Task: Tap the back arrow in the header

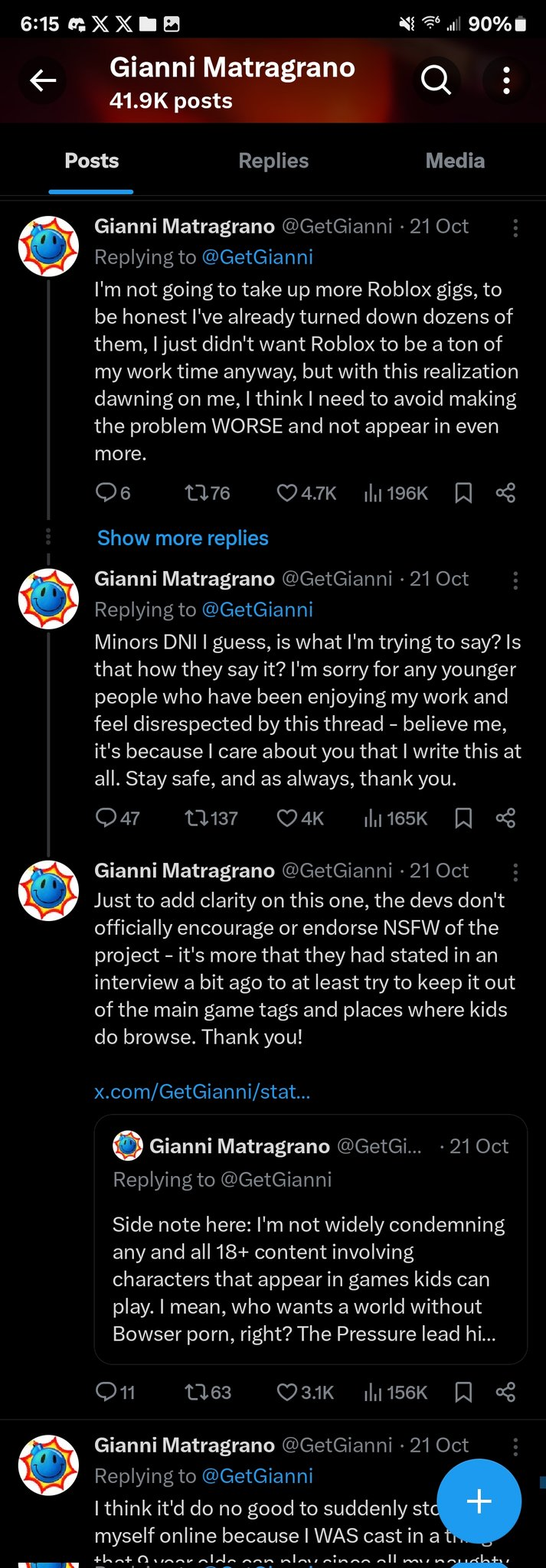Action: point(43,80)
